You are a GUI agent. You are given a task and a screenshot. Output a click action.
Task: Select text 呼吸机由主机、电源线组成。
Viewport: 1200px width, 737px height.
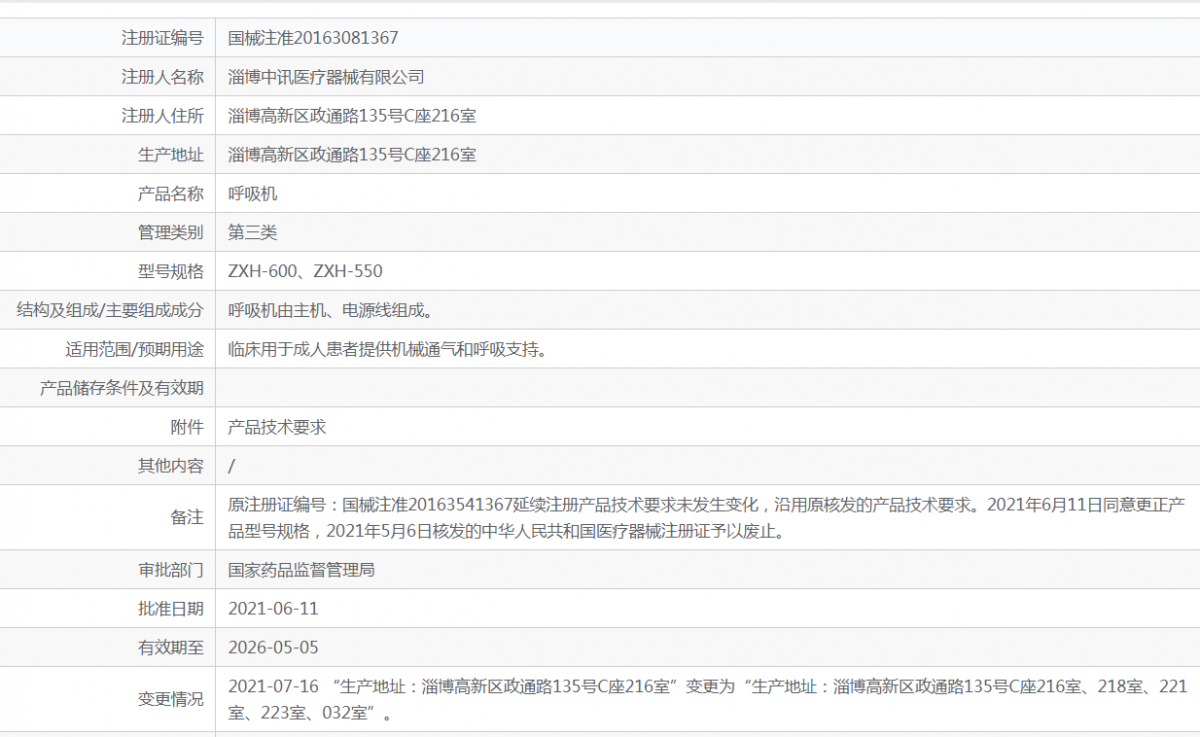click(331, 311)
